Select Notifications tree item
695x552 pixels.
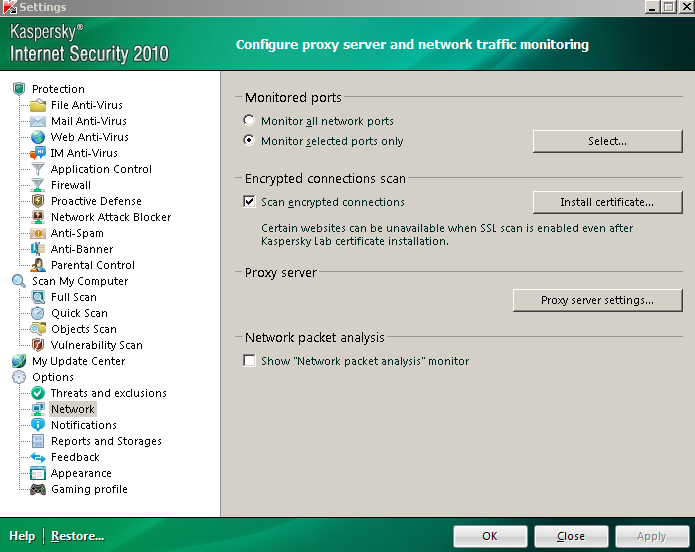point(84,425)
